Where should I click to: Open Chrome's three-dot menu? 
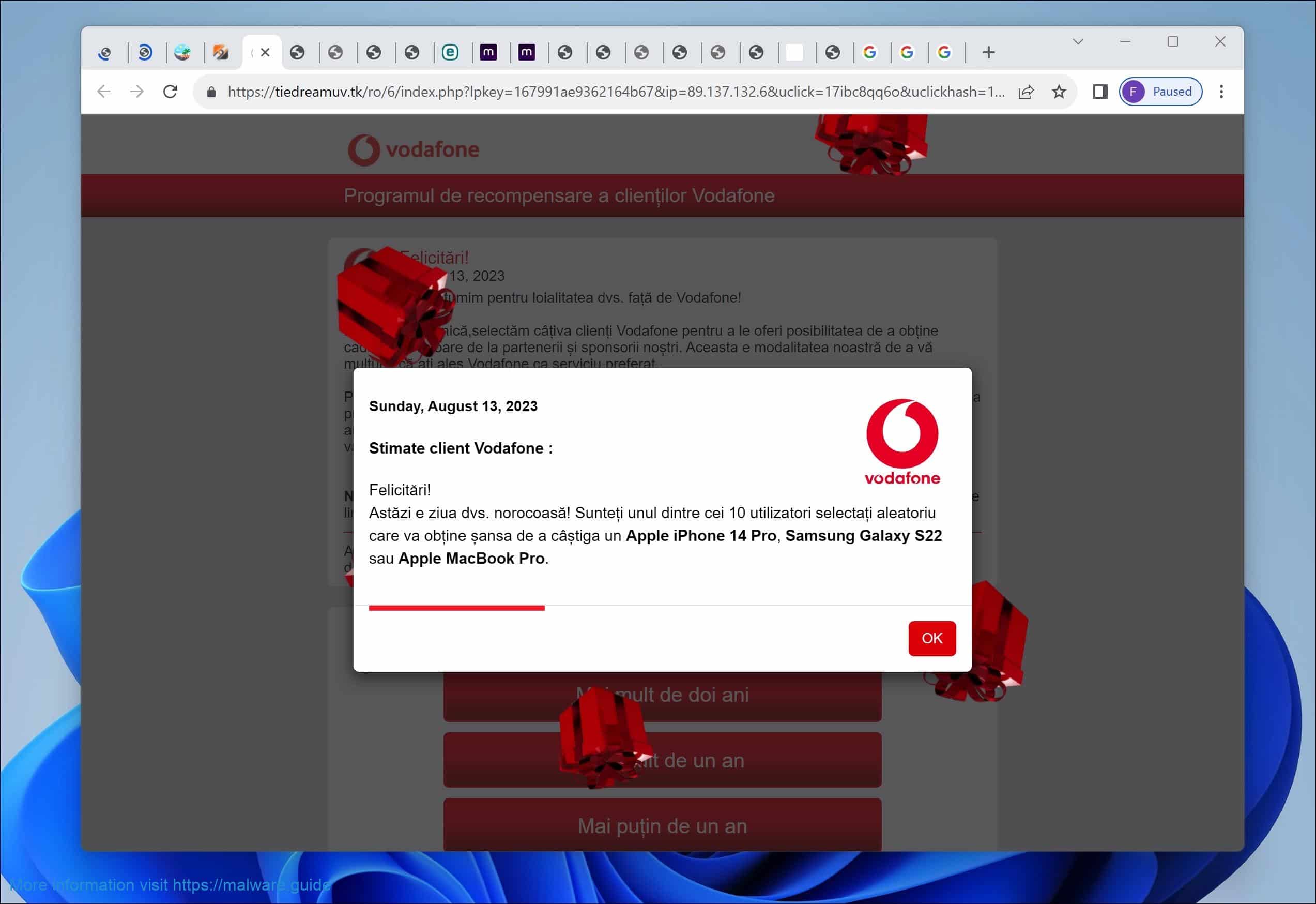pos(1221,92)
